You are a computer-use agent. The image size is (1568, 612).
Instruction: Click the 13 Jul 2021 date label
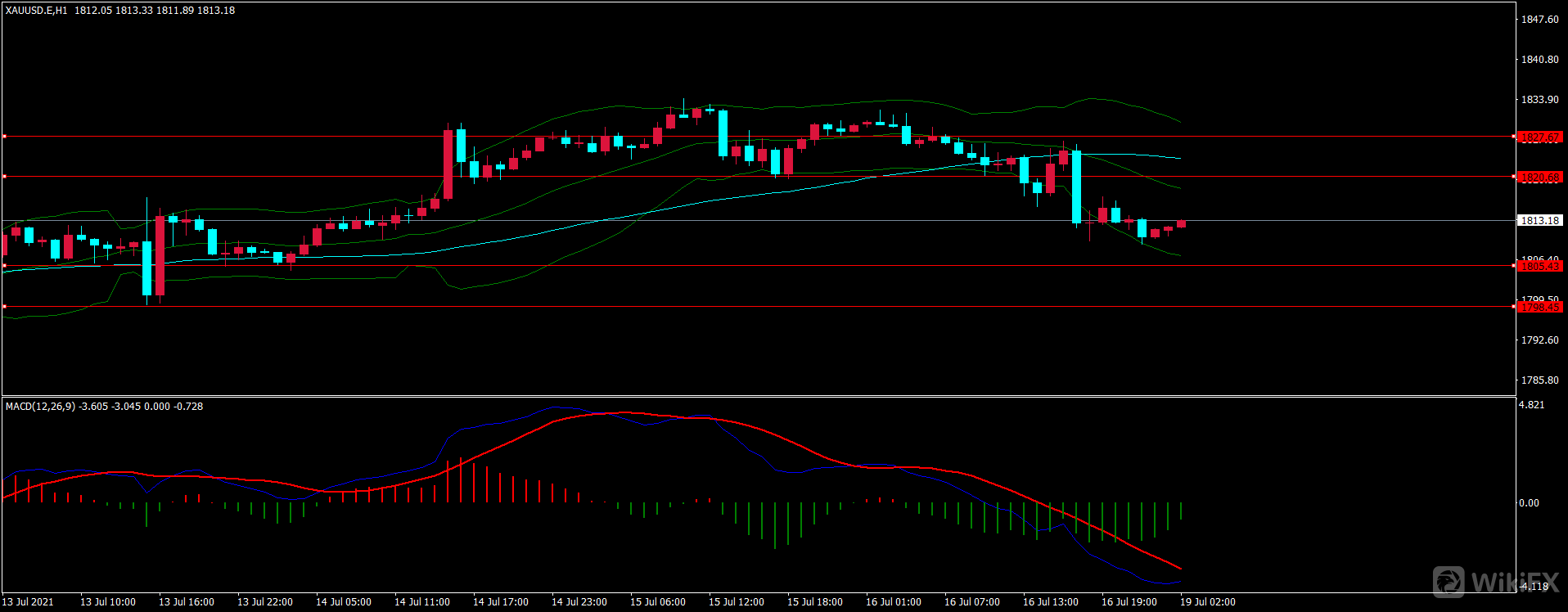pos(28,602)
